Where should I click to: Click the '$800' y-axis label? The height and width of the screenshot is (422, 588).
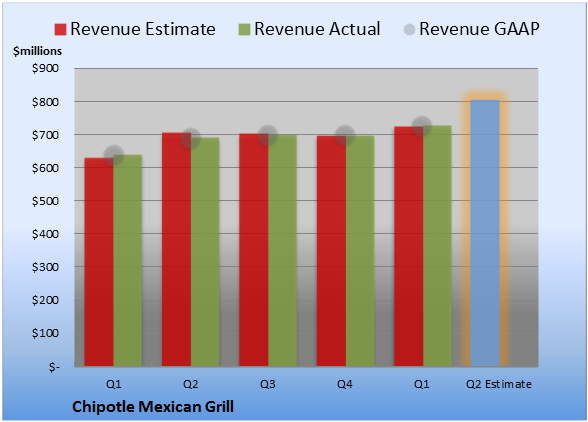(x=45, y=102)
